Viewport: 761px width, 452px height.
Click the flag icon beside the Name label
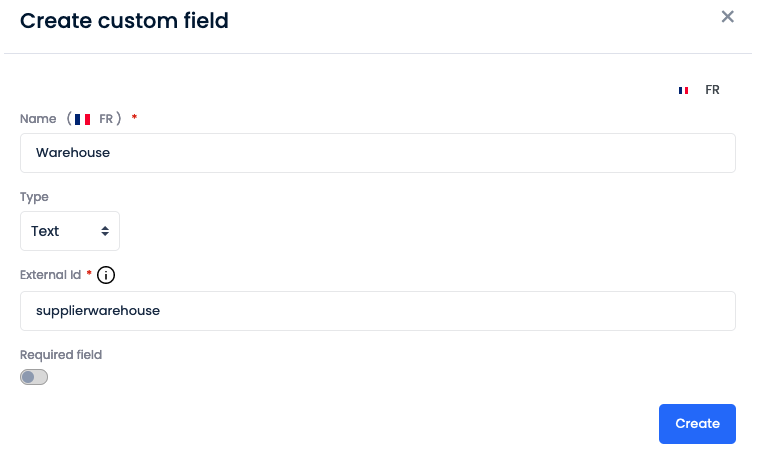[x=83, y=119]
